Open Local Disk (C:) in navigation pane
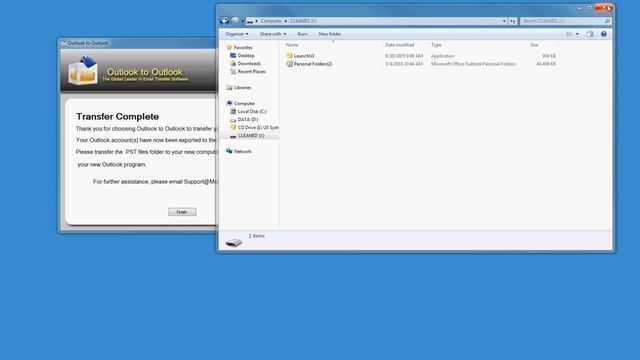 pos(252,111)
